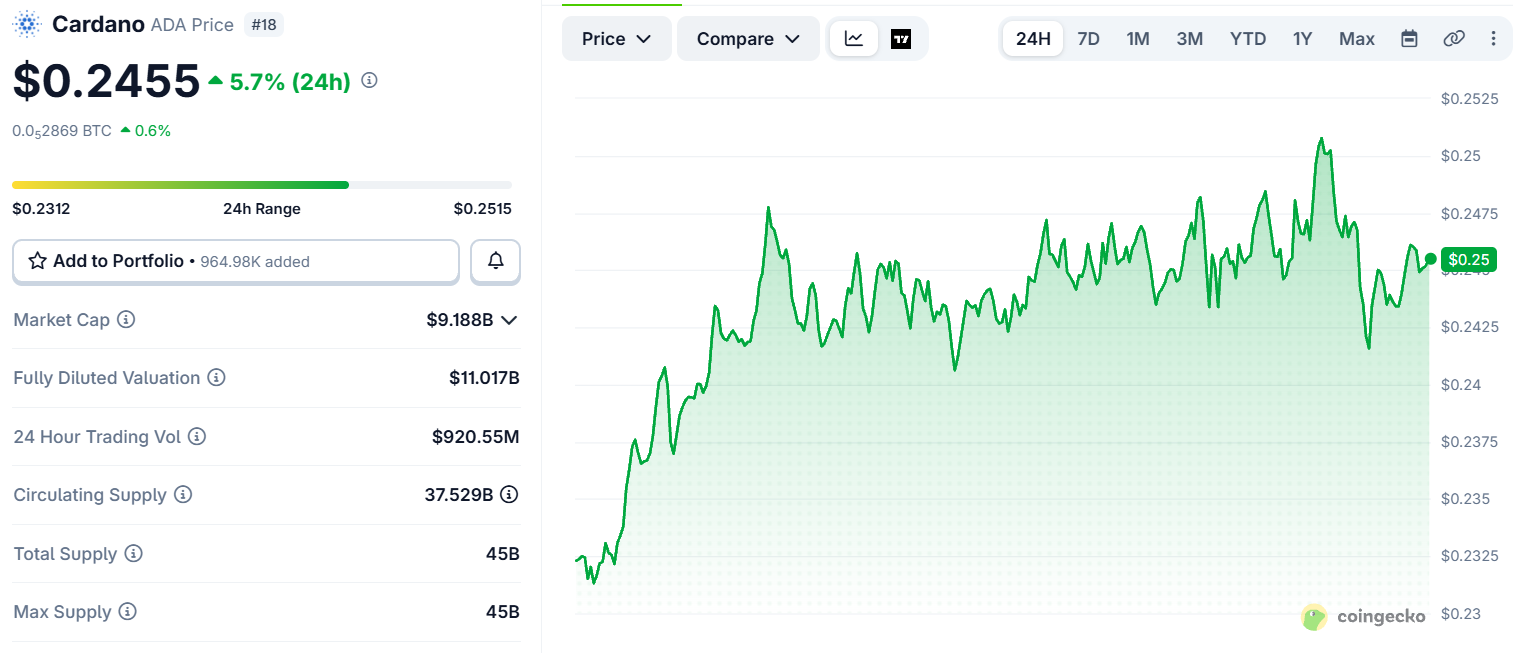
Task: Click the 2869 BTC price text
Action: point(62,130)
